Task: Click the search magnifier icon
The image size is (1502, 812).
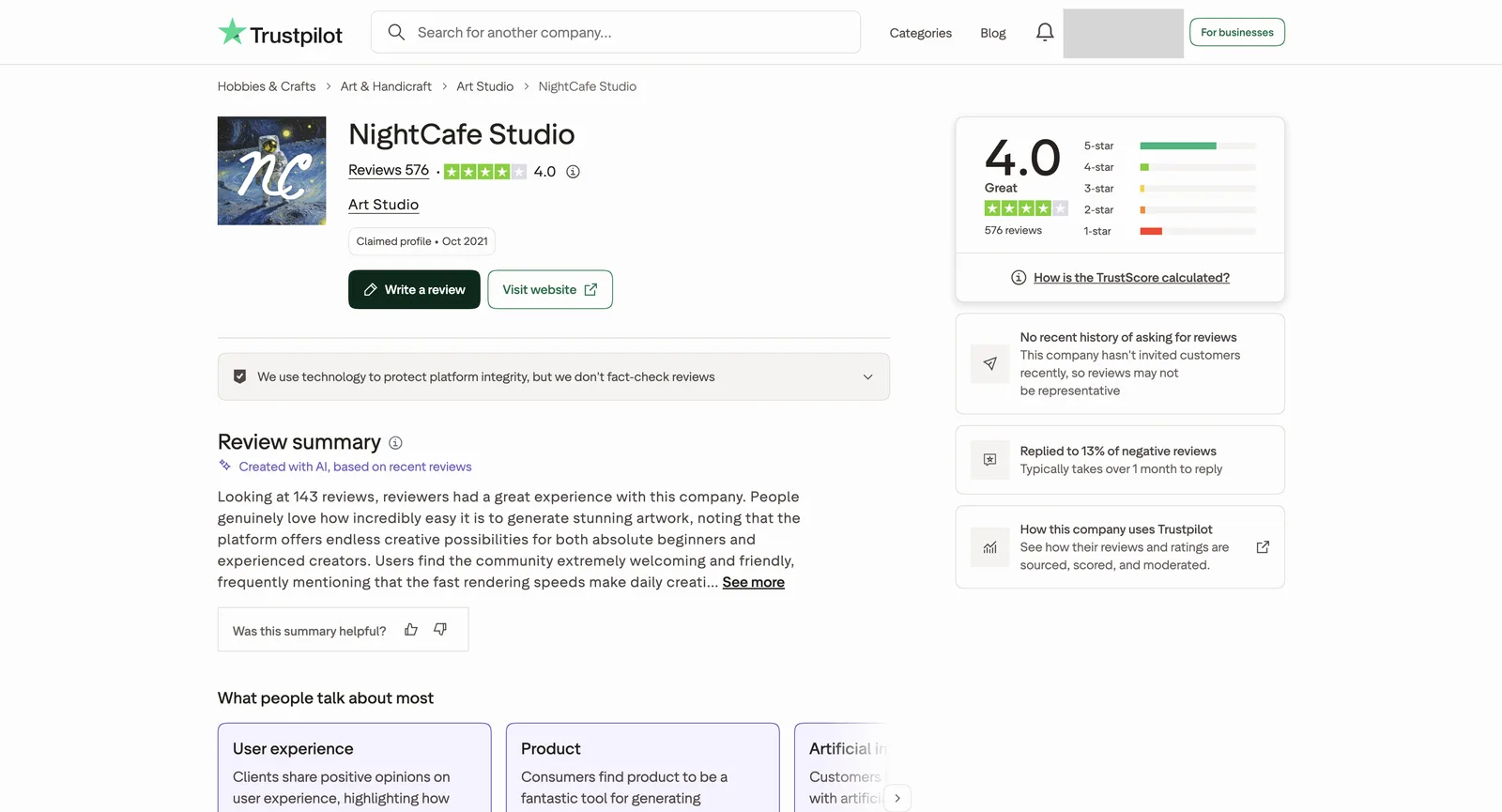Action: pyautogui.click(x=396, y=32)
